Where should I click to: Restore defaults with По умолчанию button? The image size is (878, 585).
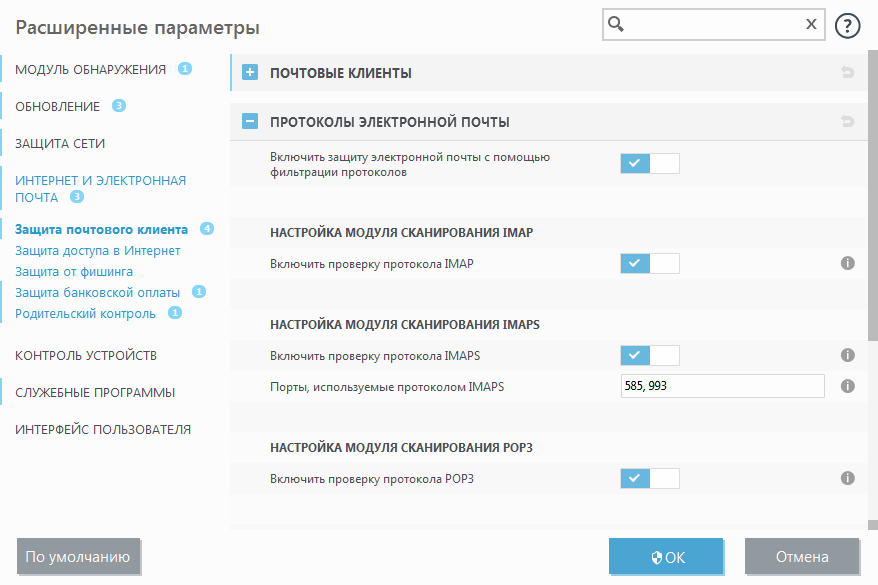(79, 556)
